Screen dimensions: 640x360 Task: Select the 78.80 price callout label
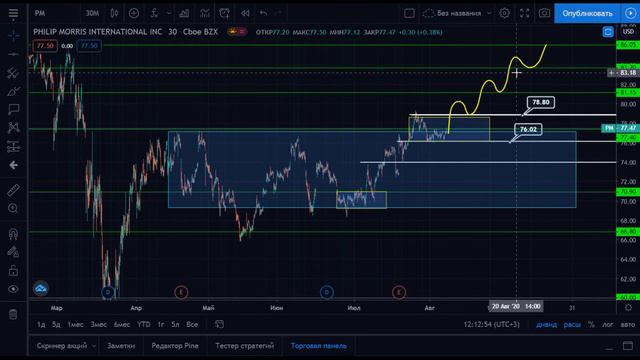click(x=541, y=102)
